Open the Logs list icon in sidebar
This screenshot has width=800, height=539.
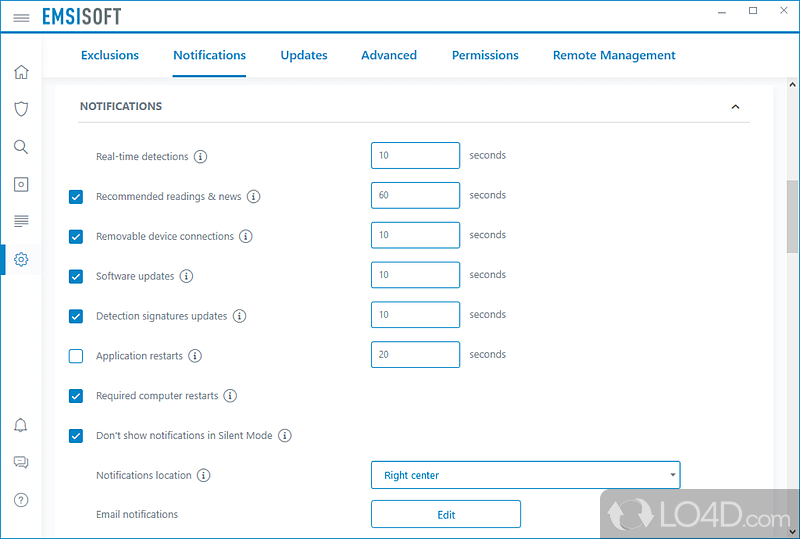pos(21,221)
